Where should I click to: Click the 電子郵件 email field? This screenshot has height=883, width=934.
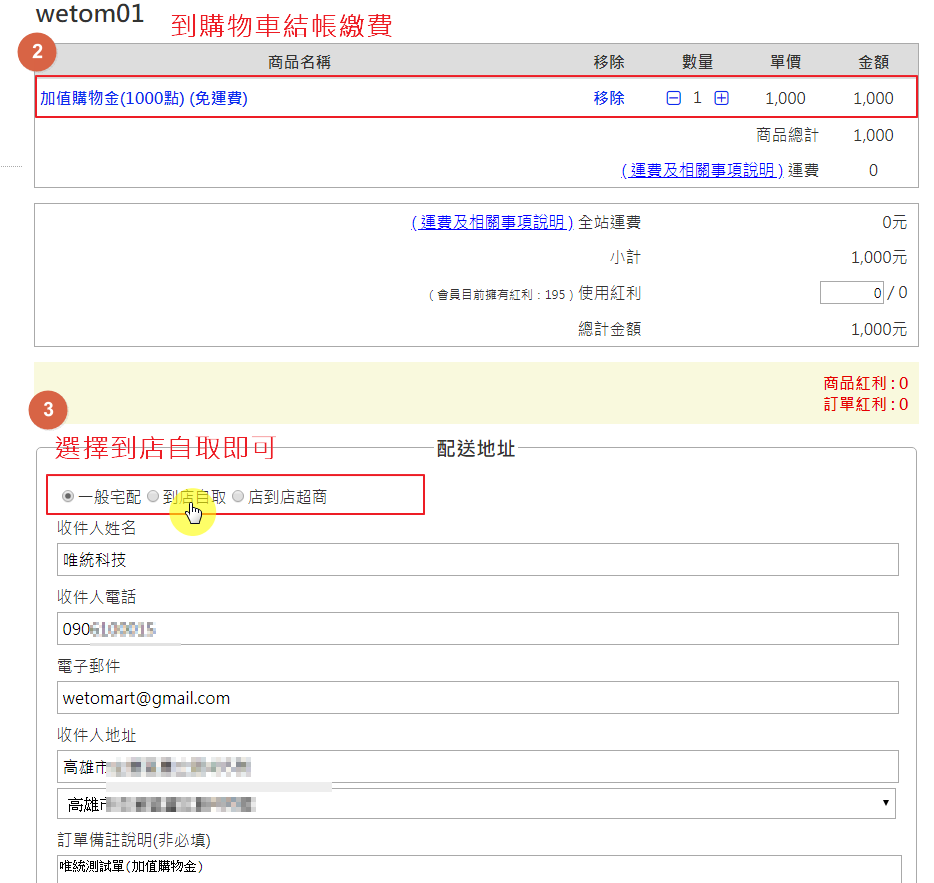[x=477, y=698]
